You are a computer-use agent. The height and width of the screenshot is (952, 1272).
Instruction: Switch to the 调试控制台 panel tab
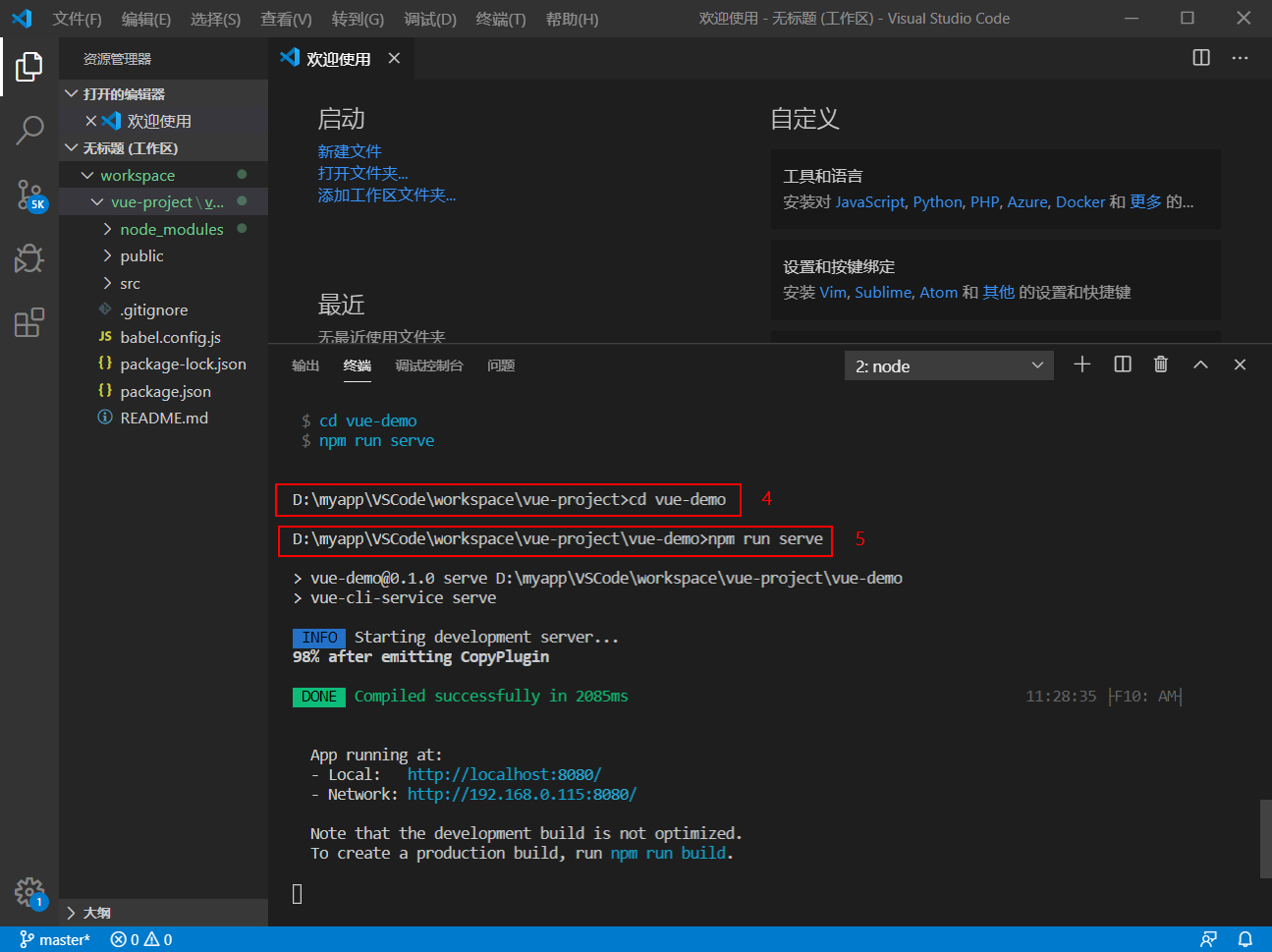428,365
